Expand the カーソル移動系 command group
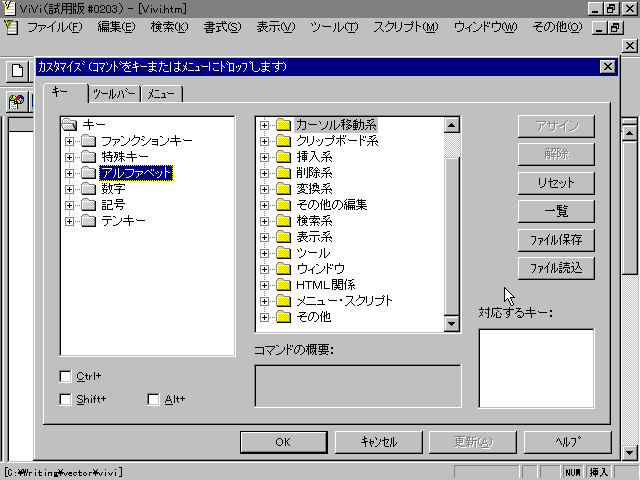 pyautogui.click(x=264, y=125)
